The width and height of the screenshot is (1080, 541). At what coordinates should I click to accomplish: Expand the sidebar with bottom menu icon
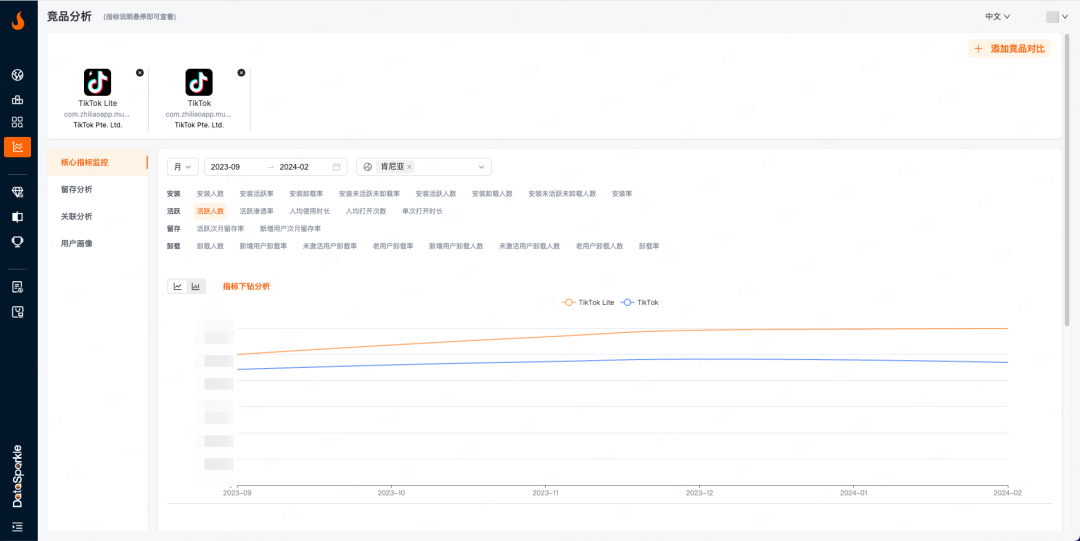(x=17, y=527)
